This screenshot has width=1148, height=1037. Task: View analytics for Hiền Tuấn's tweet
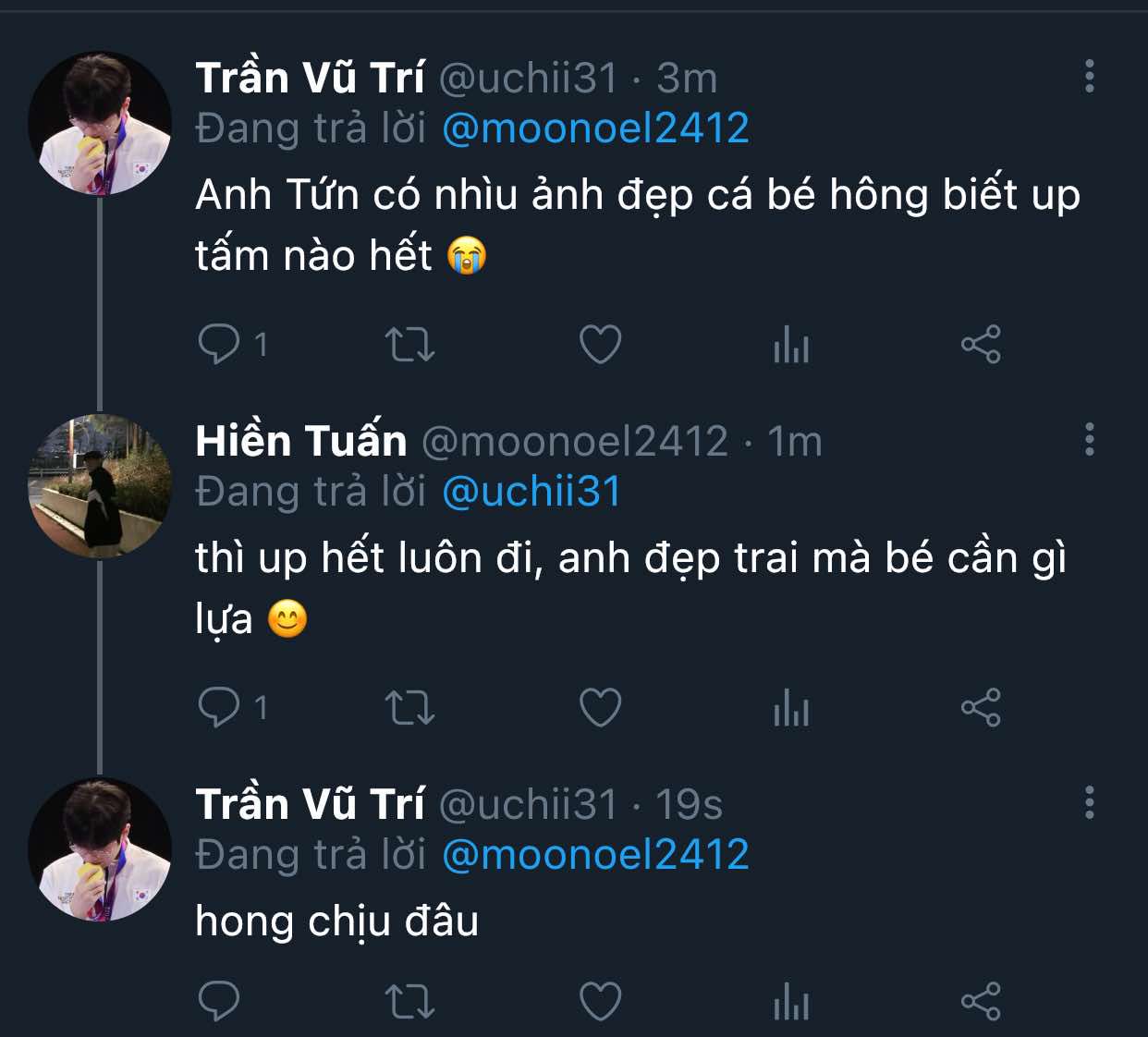coord(791,708)
